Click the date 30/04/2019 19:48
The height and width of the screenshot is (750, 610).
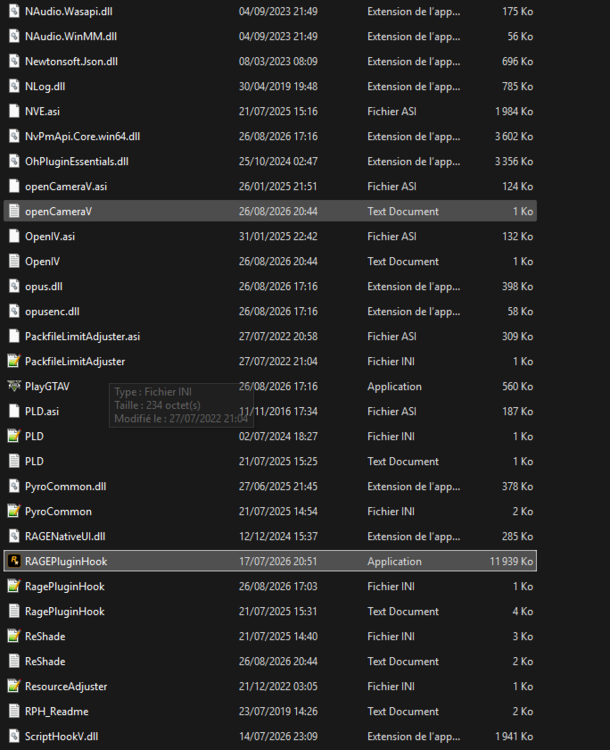click(278, 86)
